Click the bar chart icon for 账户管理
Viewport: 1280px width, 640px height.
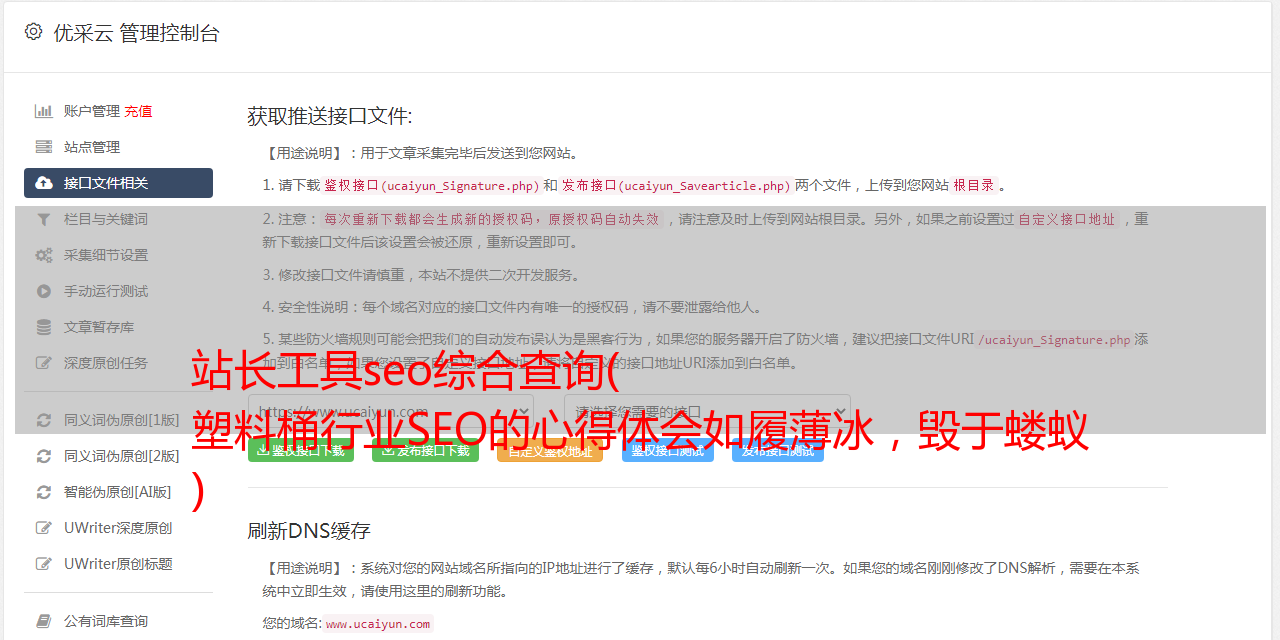click(44, 111)
